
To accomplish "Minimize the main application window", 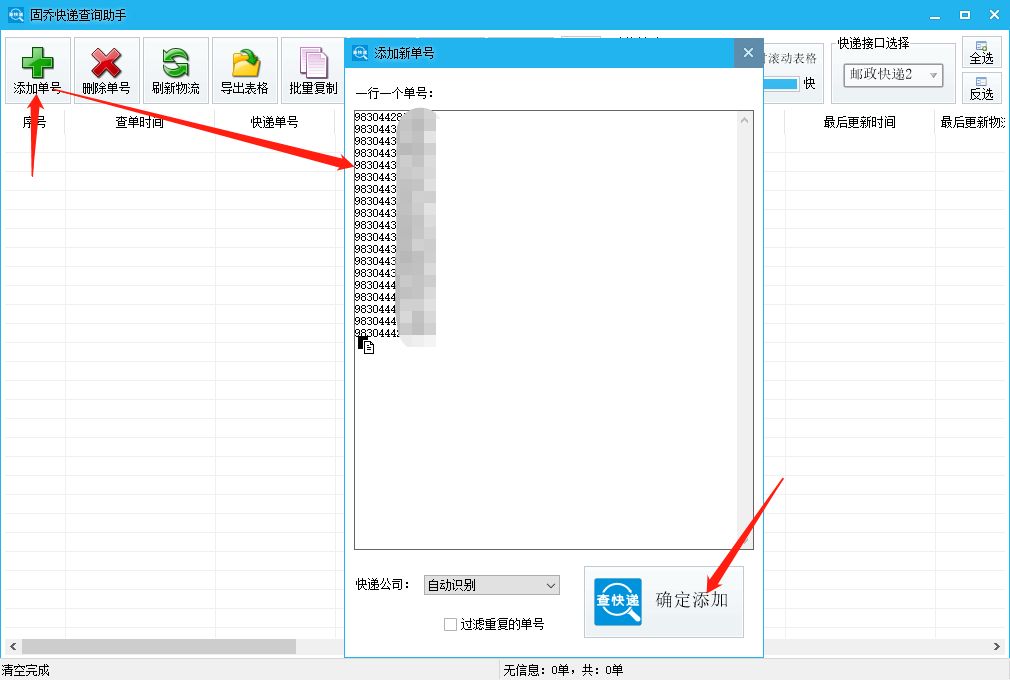I will pos(935,15).
